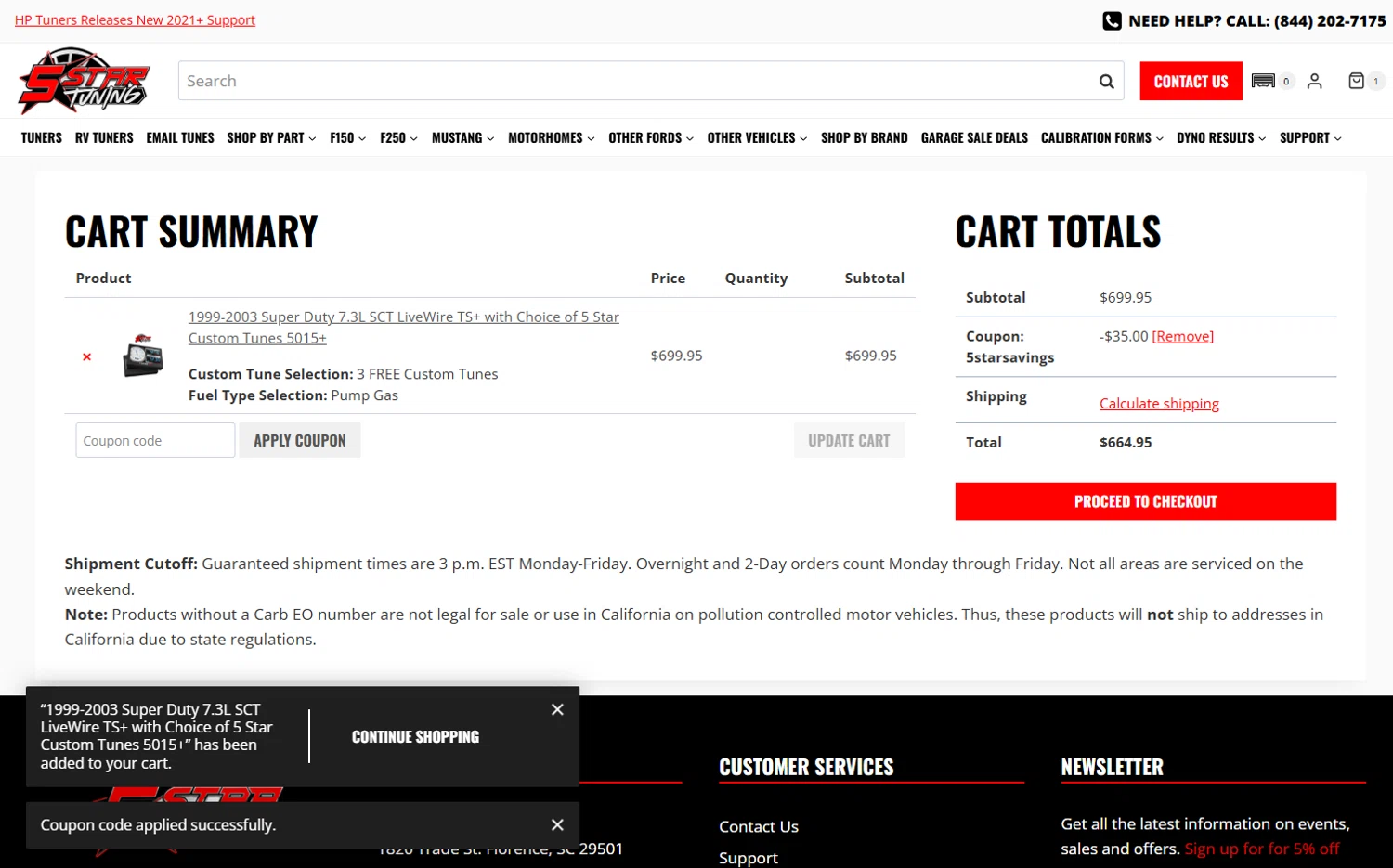Expand the Motorhomes dropdown menu
Screen dimensions: 1393x868
[551, 137]
